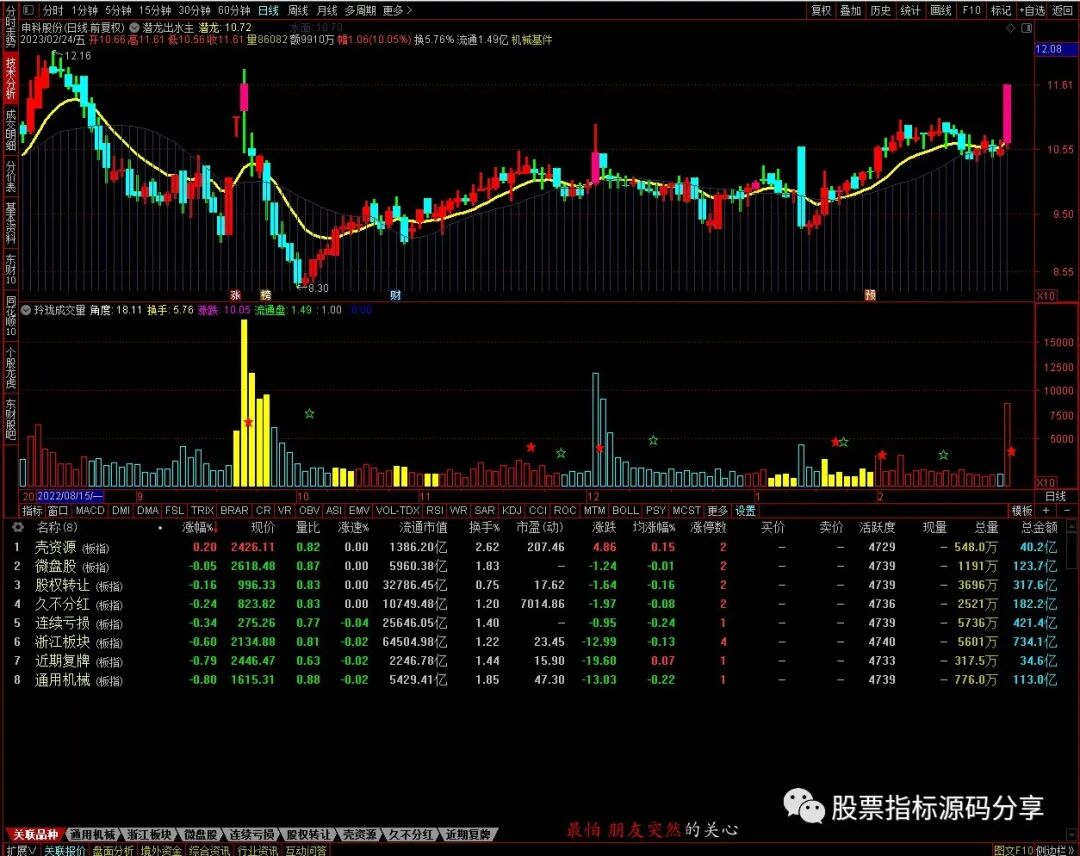
Task: Open 成交明细 in the left sidebar
Action: [x=10, y=129]
